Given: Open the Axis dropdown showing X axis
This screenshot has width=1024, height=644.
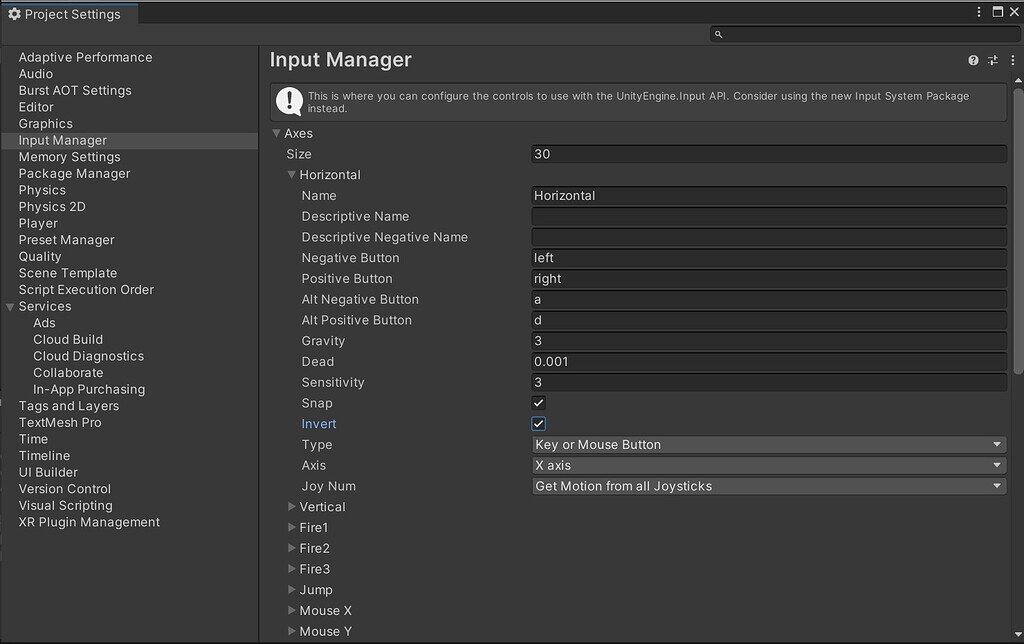Looking at the screenshot, I should coord(768,465).
